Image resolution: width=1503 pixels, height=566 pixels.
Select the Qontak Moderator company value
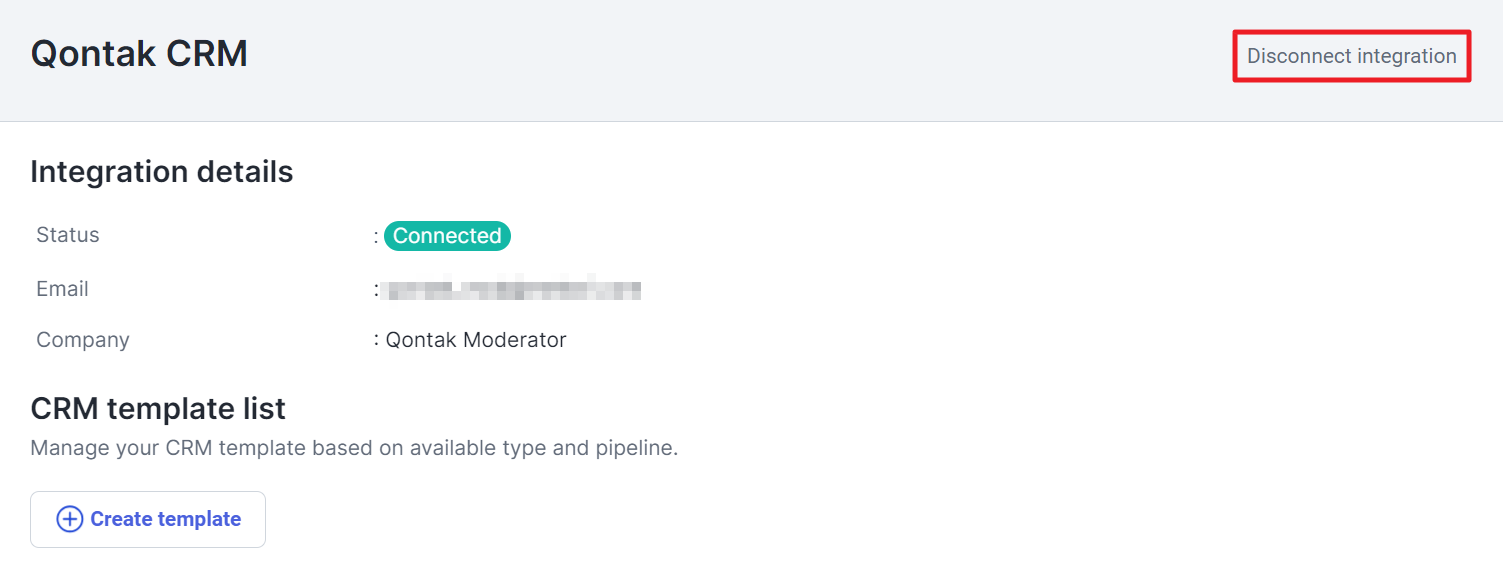coord(476,340)
